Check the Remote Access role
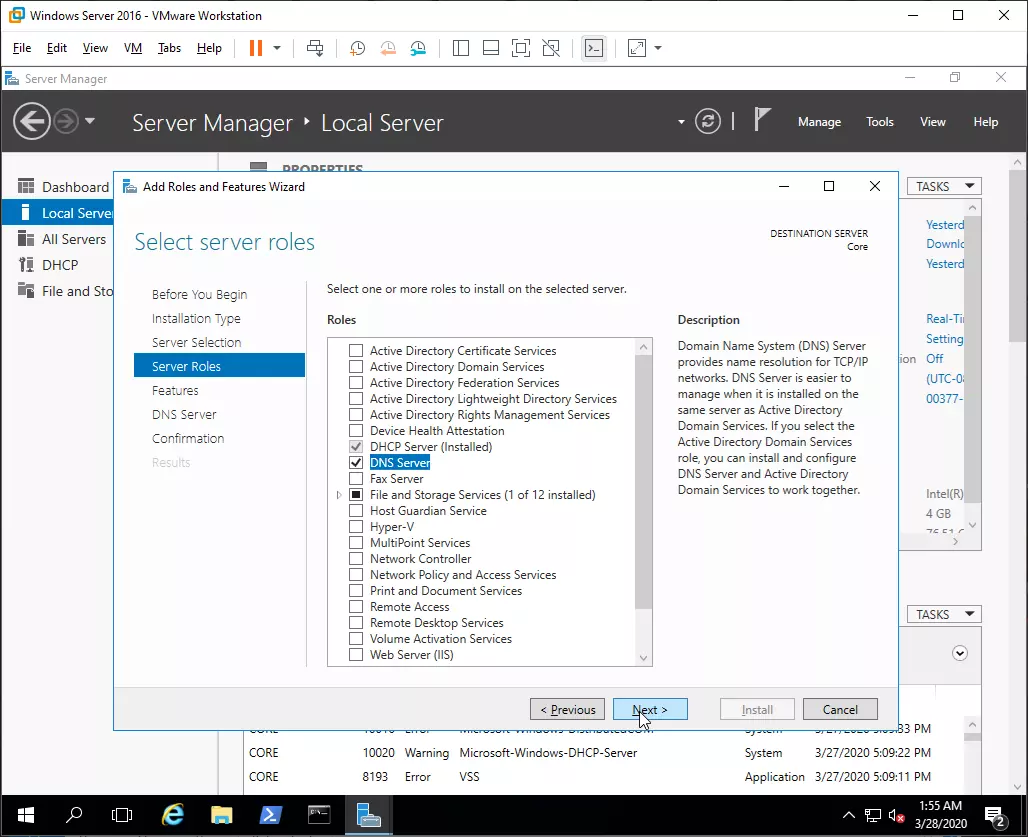Viewport: 1028px width, 837px height. (x=356, y=607)
